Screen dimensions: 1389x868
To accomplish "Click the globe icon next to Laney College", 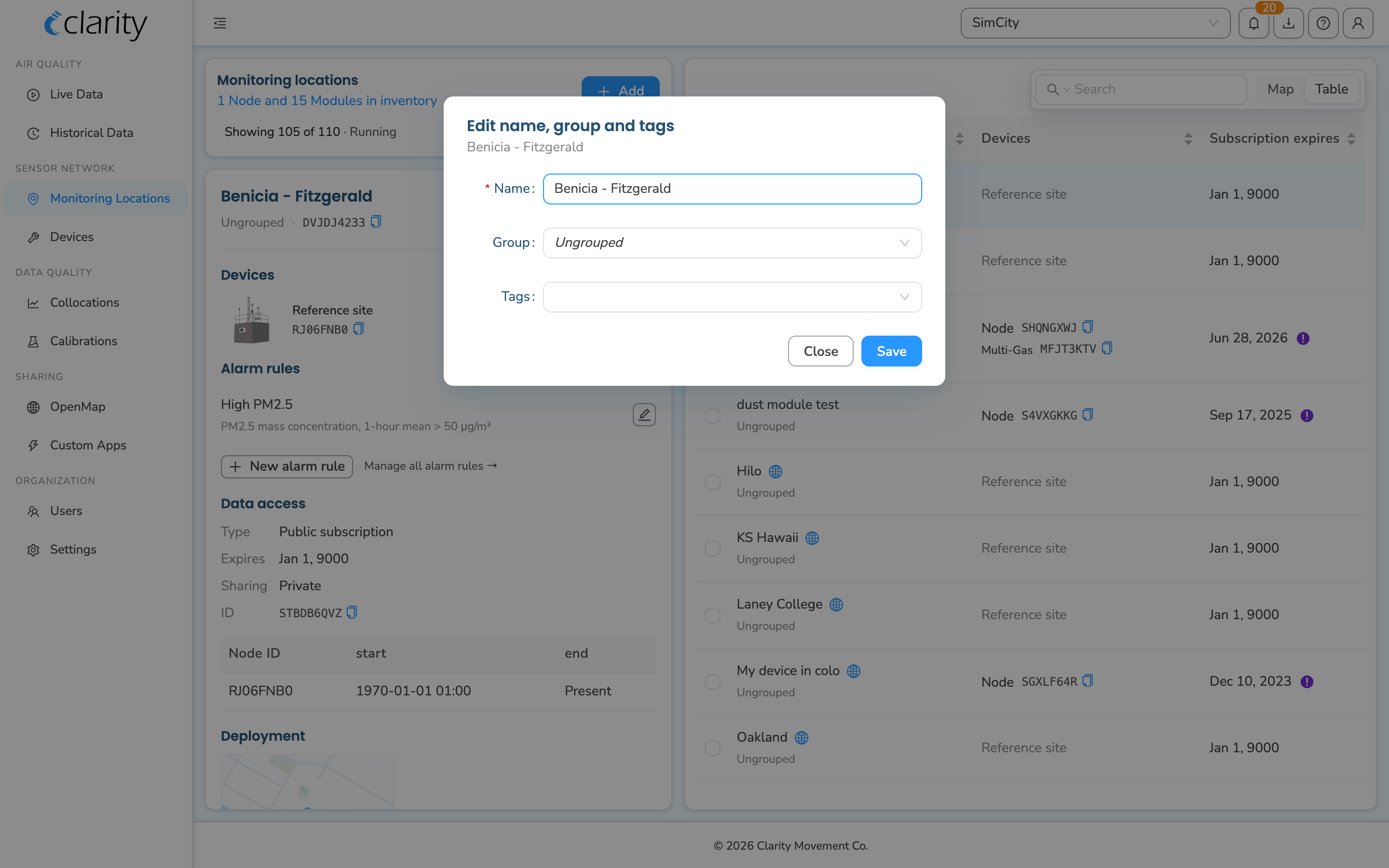I will [836, 605].
